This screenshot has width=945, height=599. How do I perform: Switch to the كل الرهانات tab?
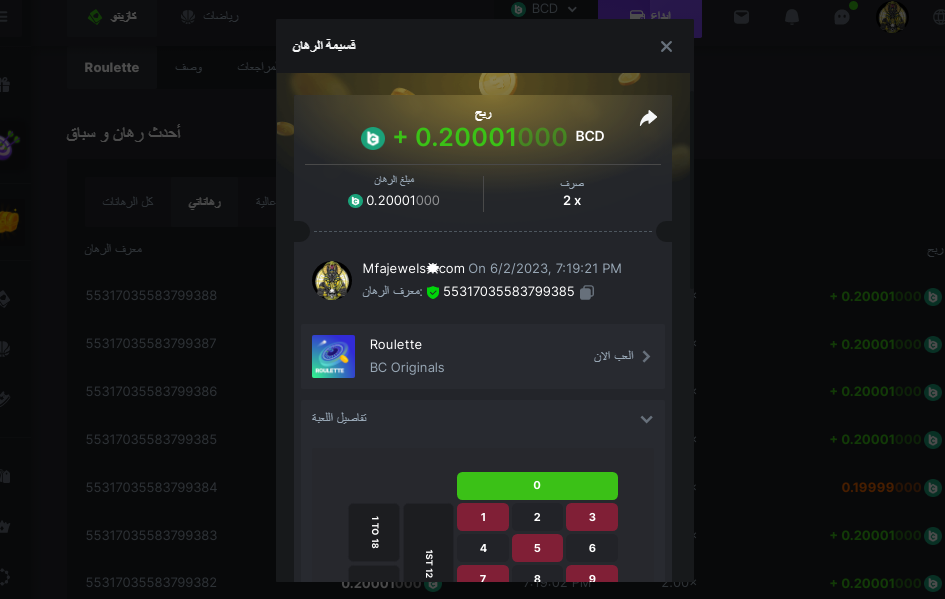click(128, 202)
